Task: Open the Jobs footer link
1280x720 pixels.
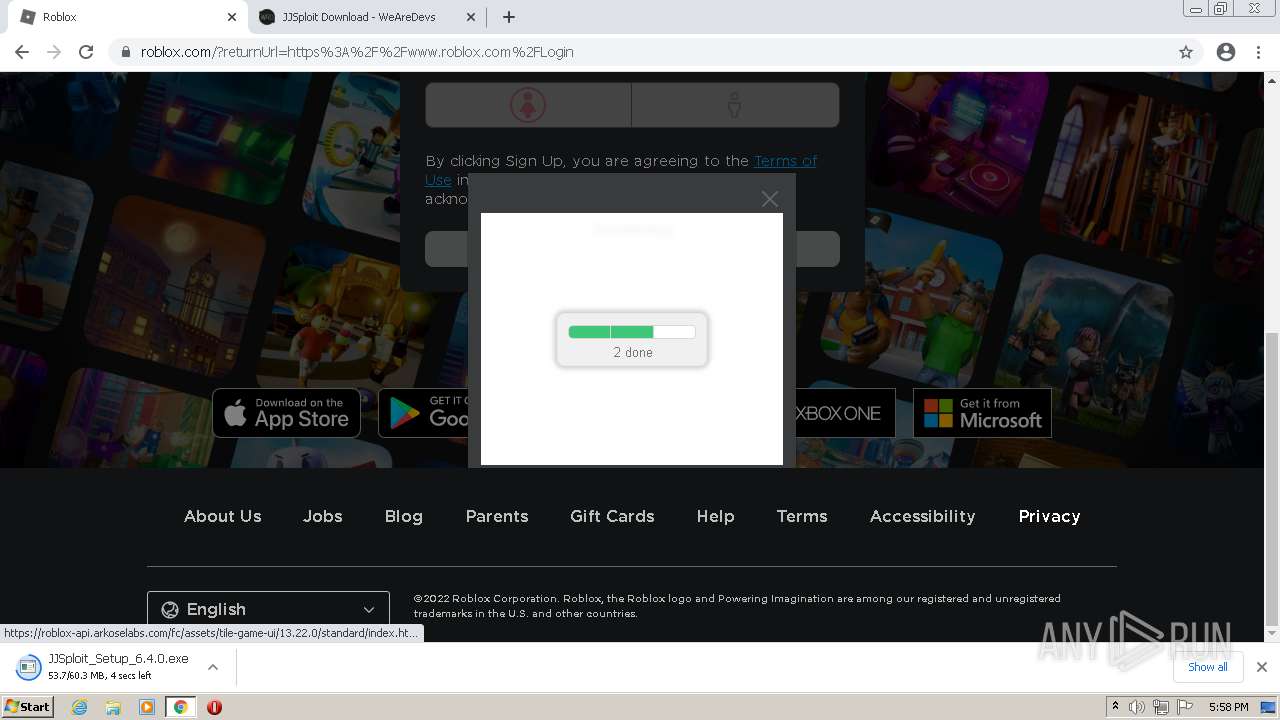Action: click(x=323, y=516)
